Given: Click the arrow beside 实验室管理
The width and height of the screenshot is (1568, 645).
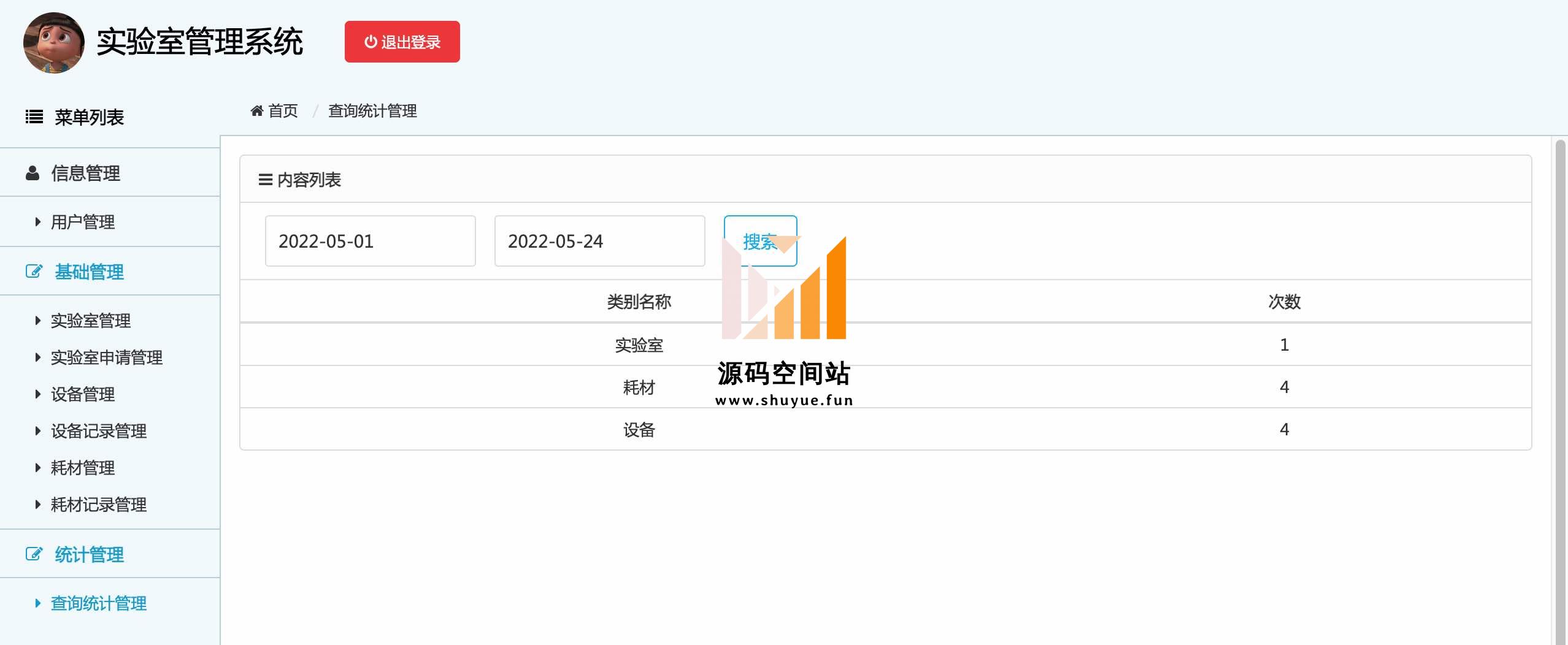Looking at the screenshot, I should tap(38, 321).
